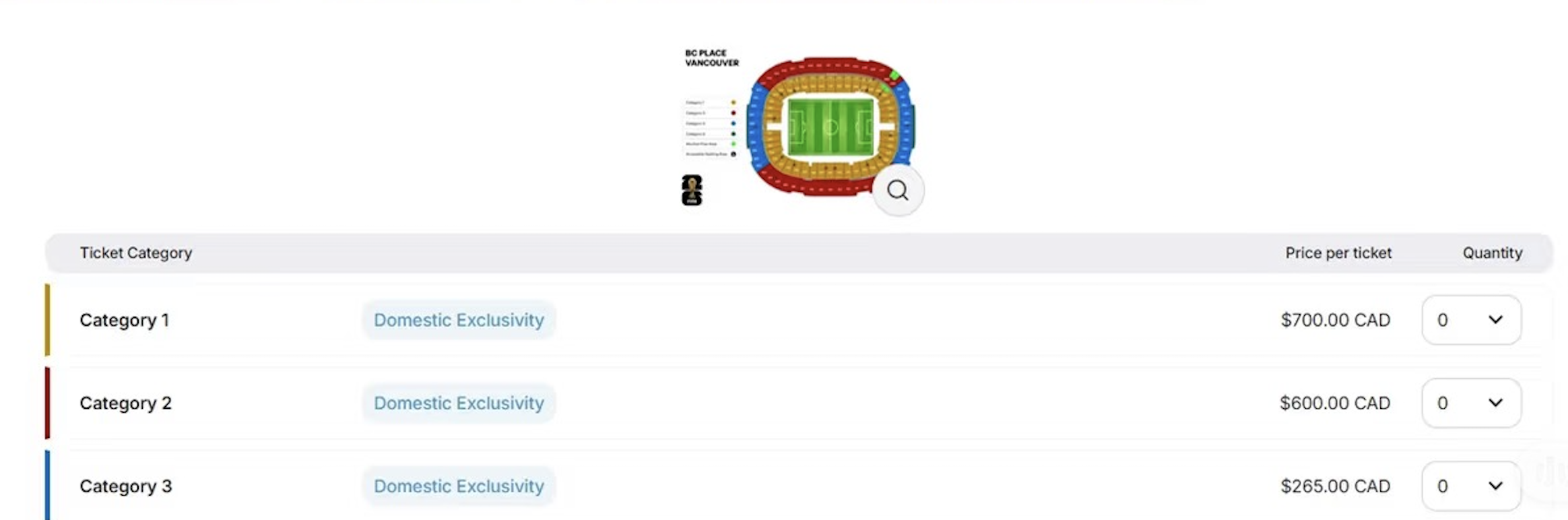Click the BC Place stadium seating map
Screen dimensions: 1568x520
click(832, 125)
